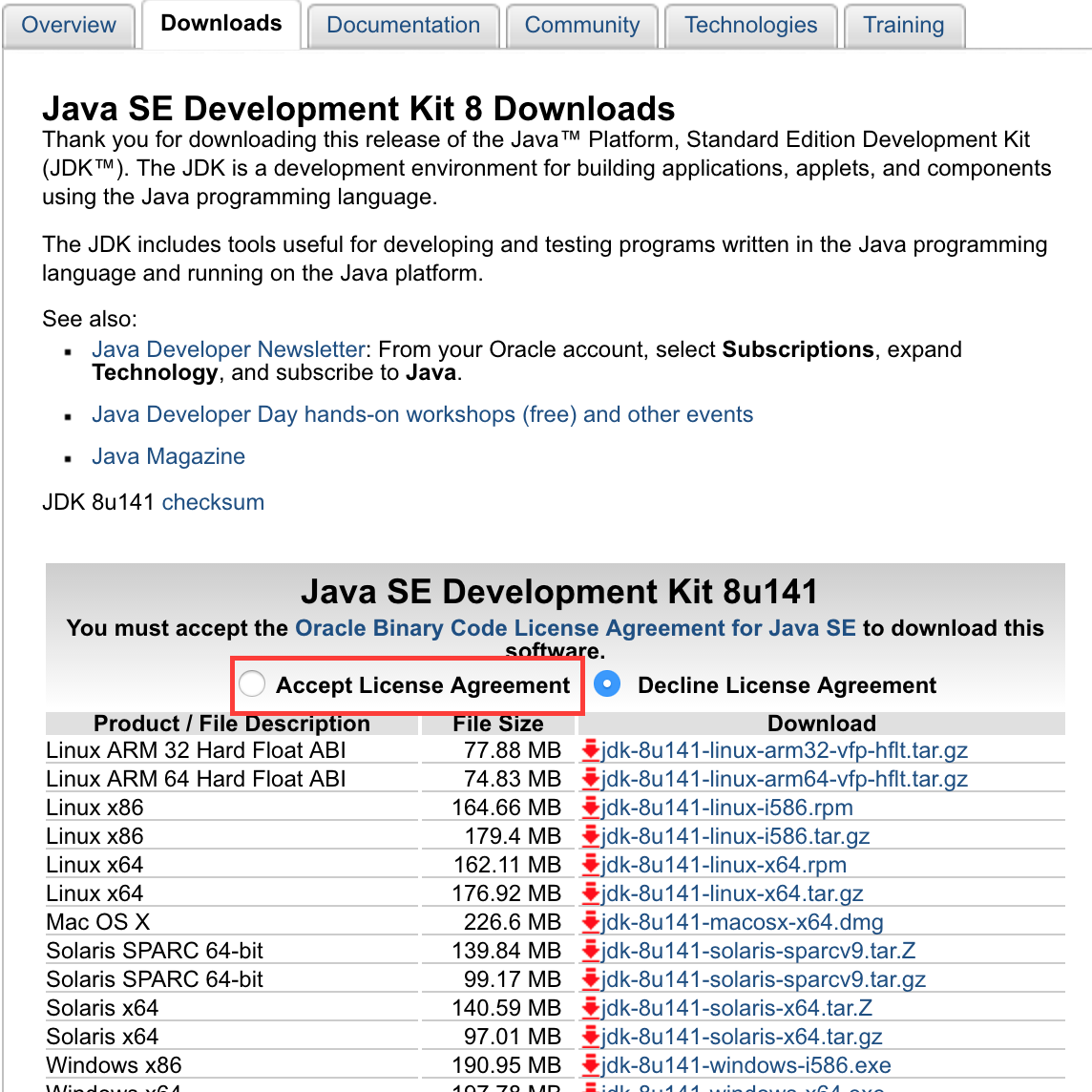Open the Community tab

tap(581, 26)
